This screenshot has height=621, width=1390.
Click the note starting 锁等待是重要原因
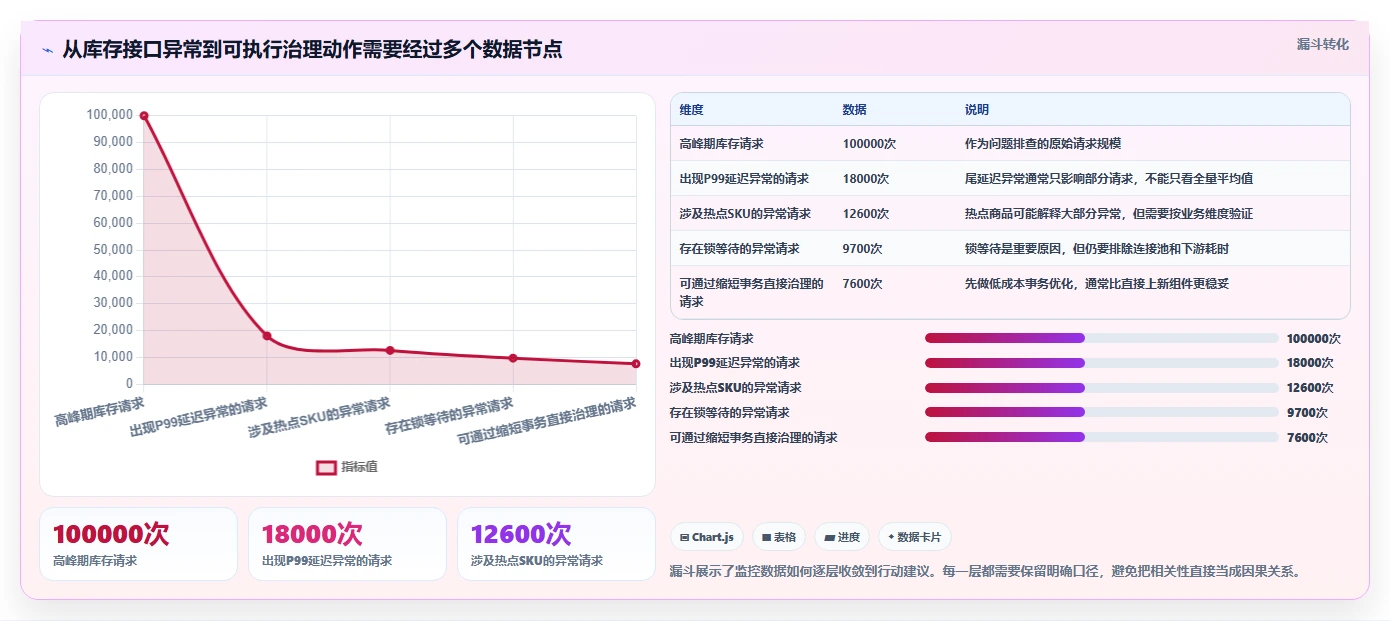click(1097, 249)
